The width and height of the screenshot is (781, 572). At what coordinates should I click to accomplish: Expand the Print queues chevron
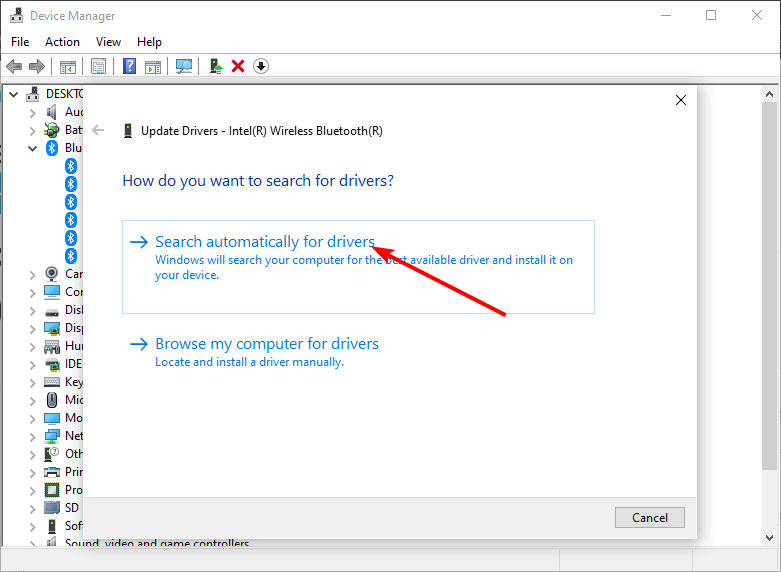click(x=33, y=472)
